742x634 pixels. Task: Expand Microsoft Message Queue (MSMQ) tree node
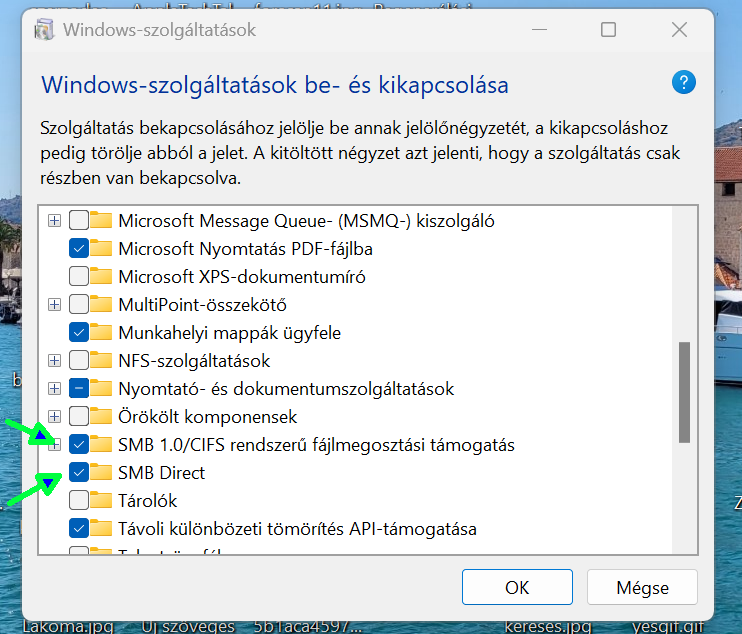pos(54,220)
